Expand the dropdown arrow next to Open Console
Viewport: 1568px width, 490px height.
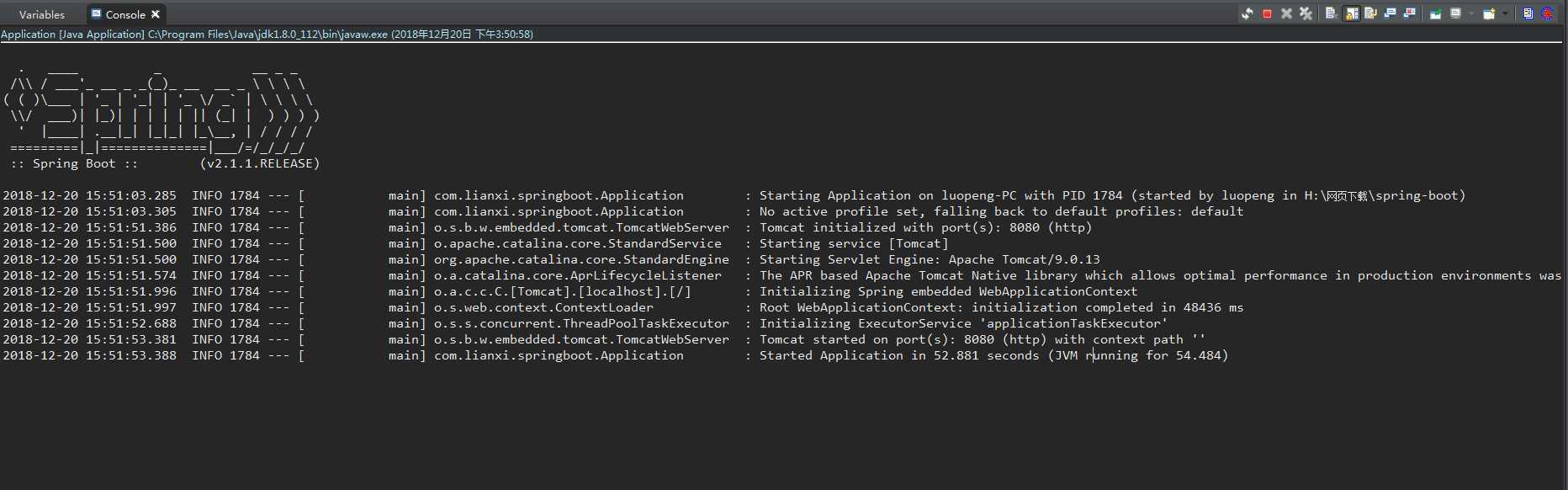point(1505,13)
